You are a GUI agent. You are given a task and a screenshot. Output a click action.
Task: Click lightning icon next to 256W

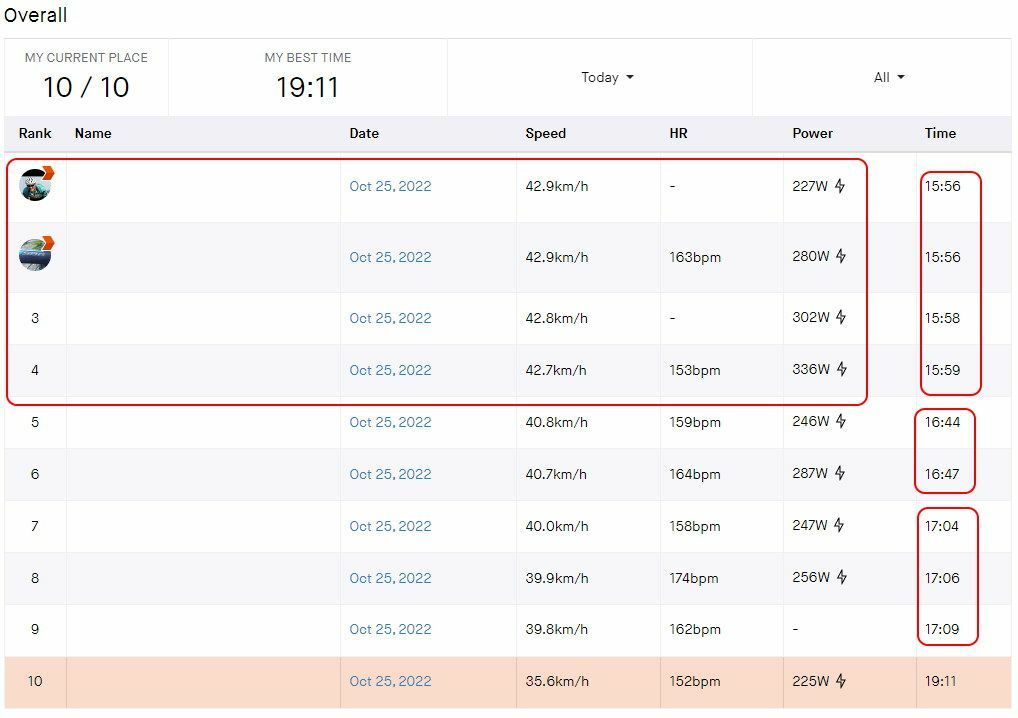(x=842, y=577)
